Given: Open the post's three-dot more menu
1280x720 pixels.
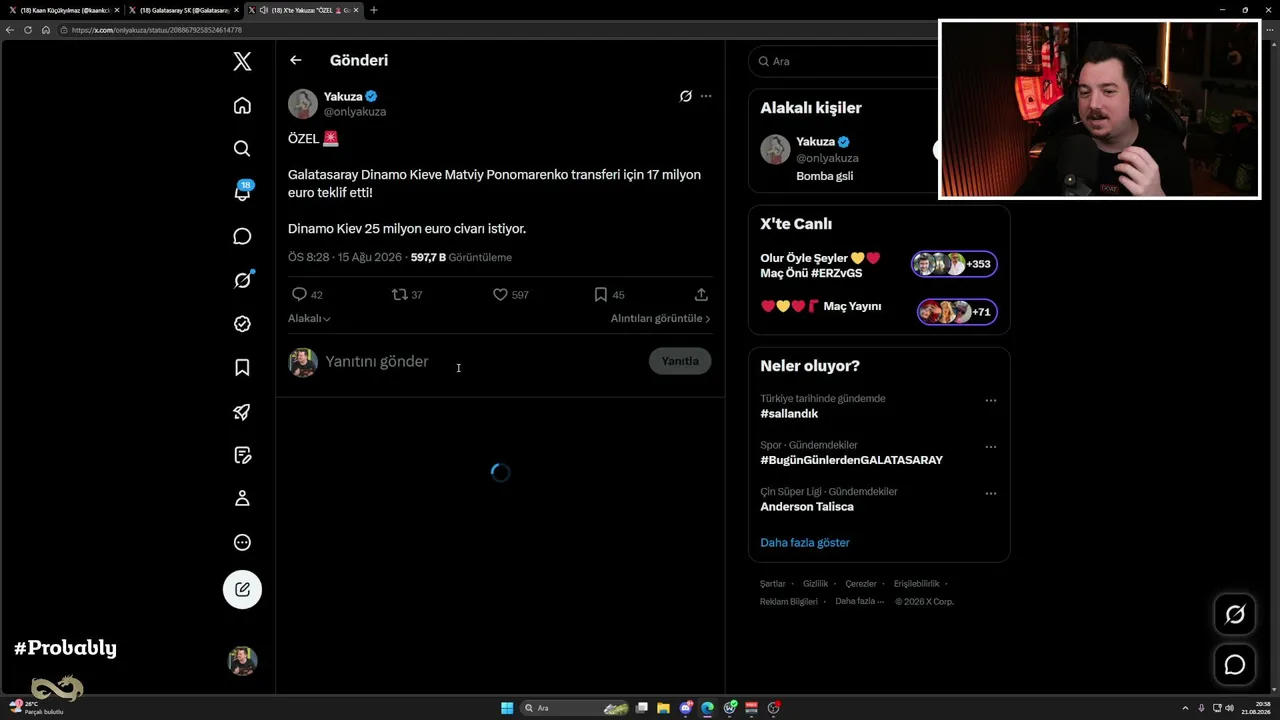Looking at the screenshot, I should [706, 96].
